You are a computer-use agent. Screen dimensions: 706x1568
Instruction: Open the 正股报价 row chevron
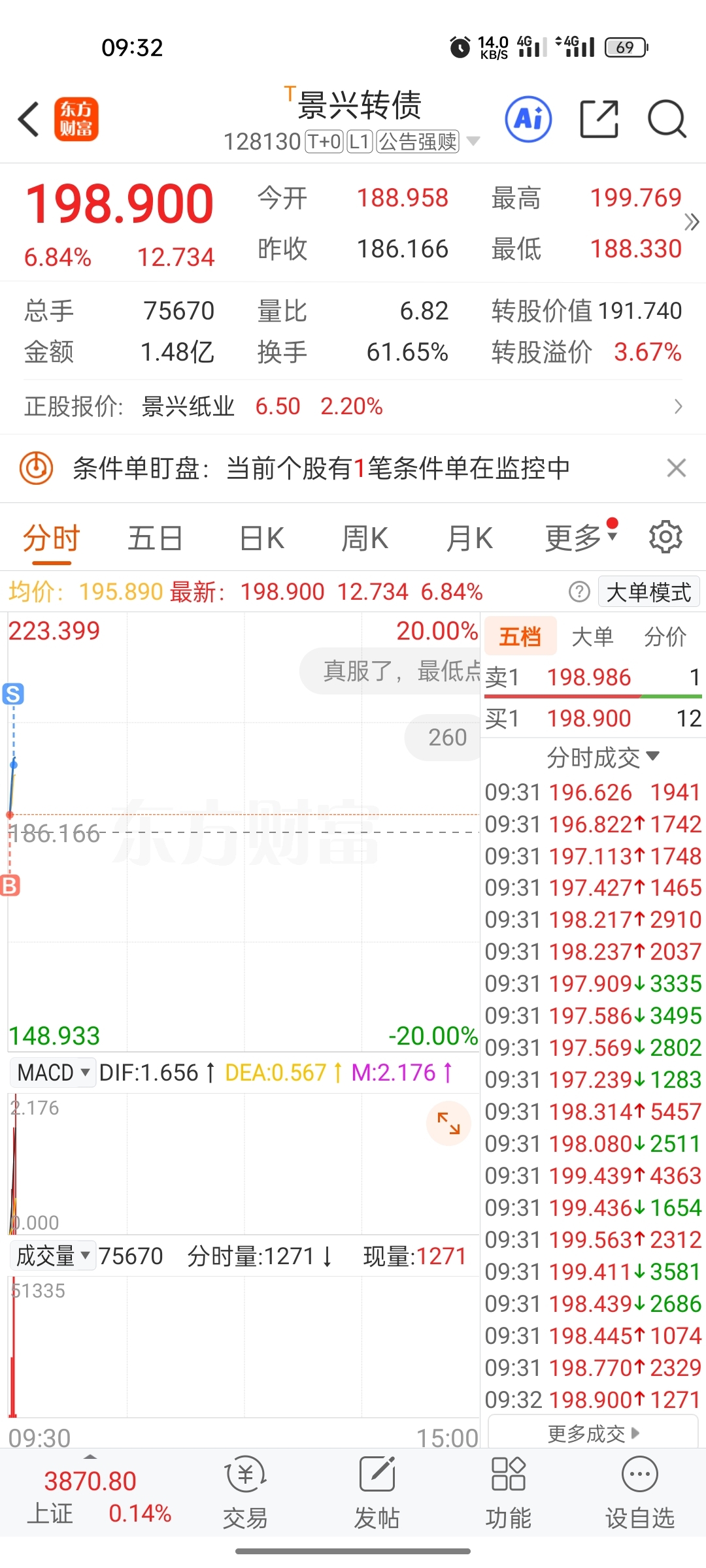678,406
